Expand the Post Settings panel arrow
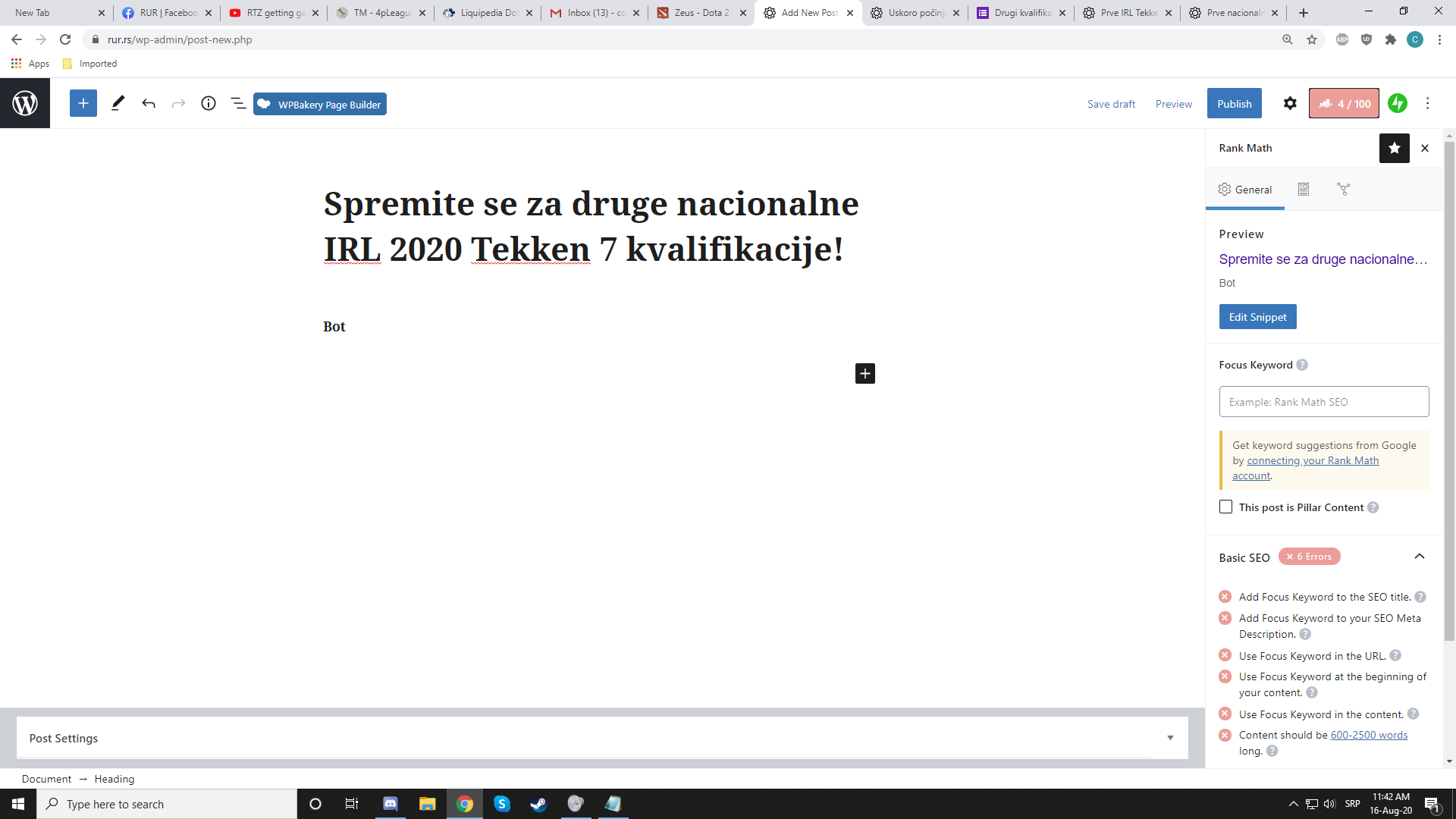Viewport: 1456px width, 819px height. pos(1170,738)
